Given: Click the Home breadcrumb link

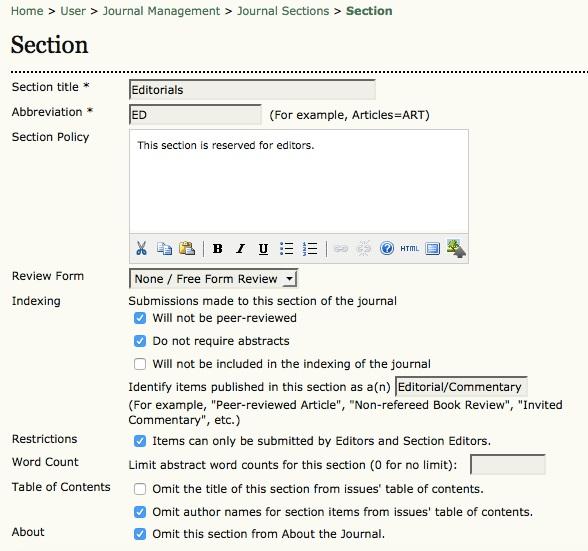Looking at the screenshot, I should [27, 11].
